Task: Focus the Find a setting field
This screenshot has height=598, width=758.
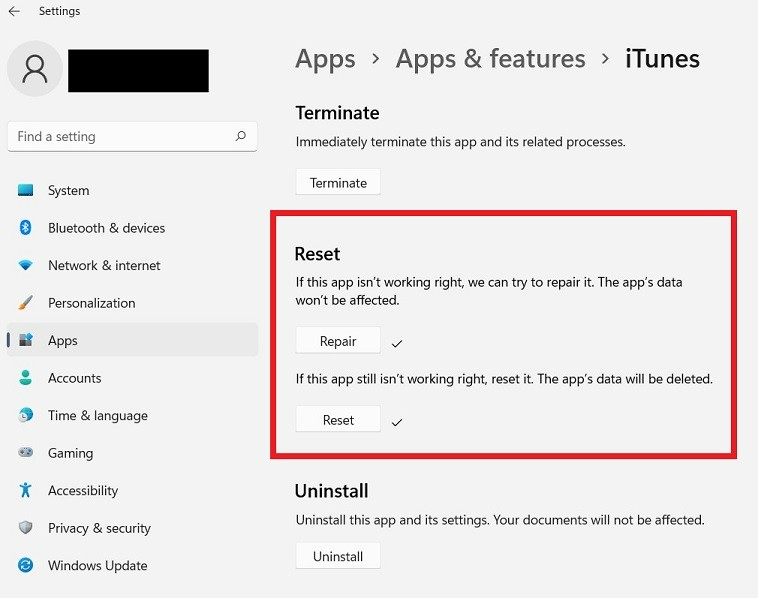Action: [132, 136]
